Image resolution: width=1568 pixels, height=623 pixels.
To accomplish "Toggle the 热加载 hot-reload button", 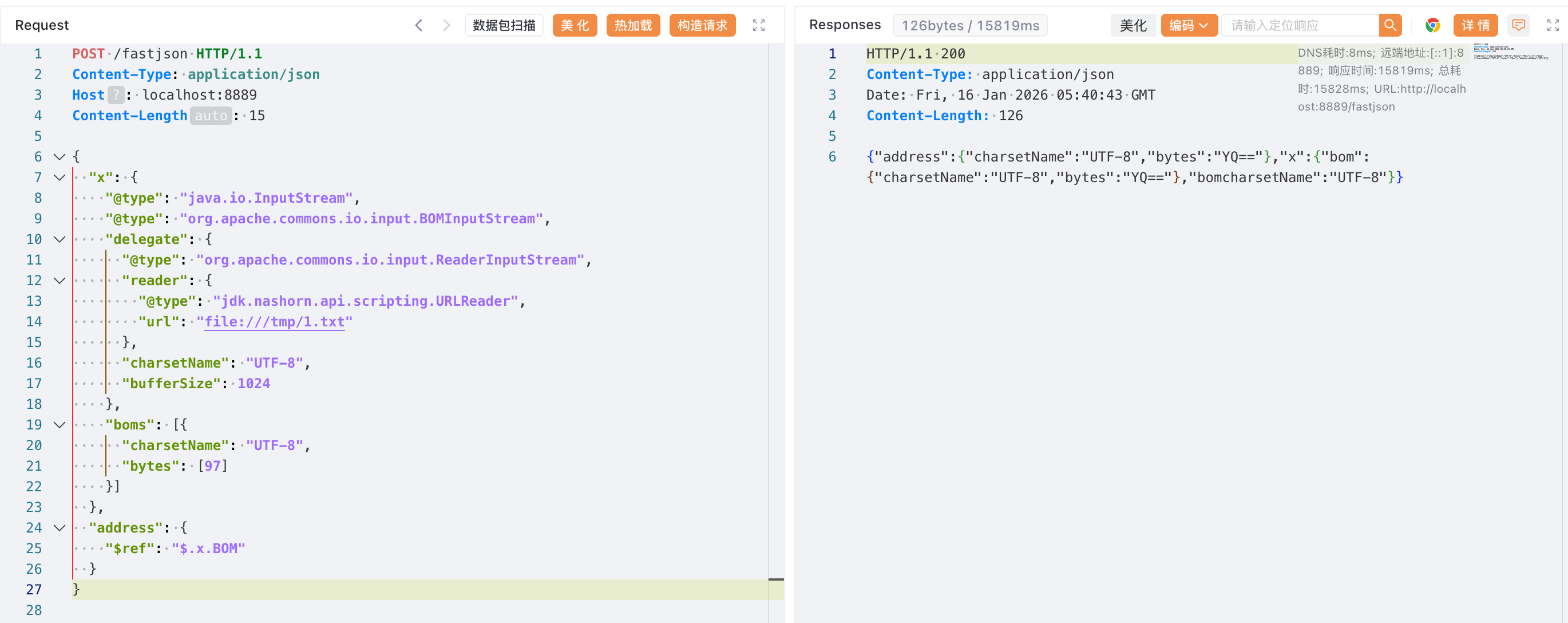I will click(x=632, y=25).
